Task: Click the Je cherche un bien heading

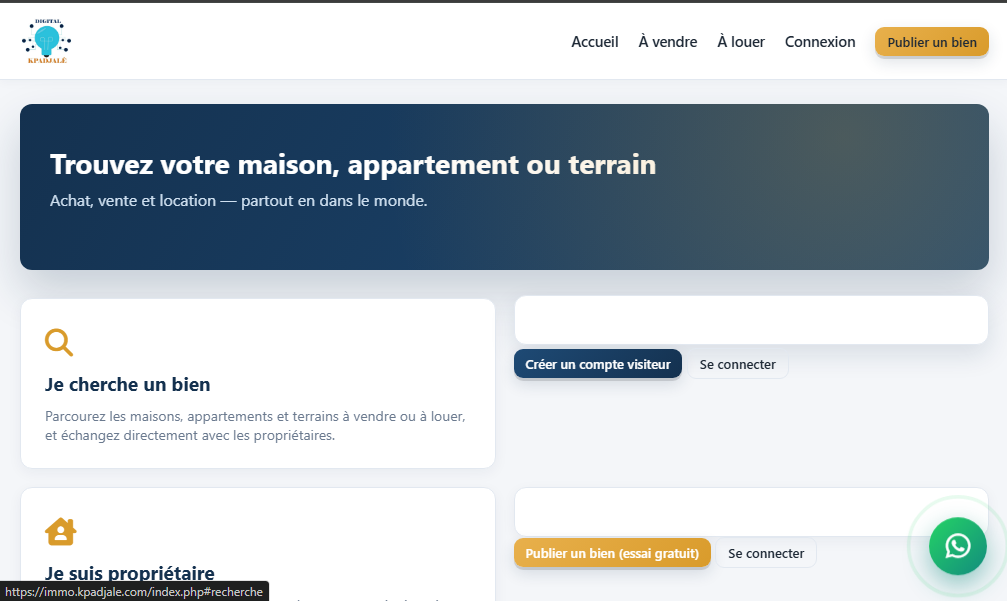Action: pos(127,385)
